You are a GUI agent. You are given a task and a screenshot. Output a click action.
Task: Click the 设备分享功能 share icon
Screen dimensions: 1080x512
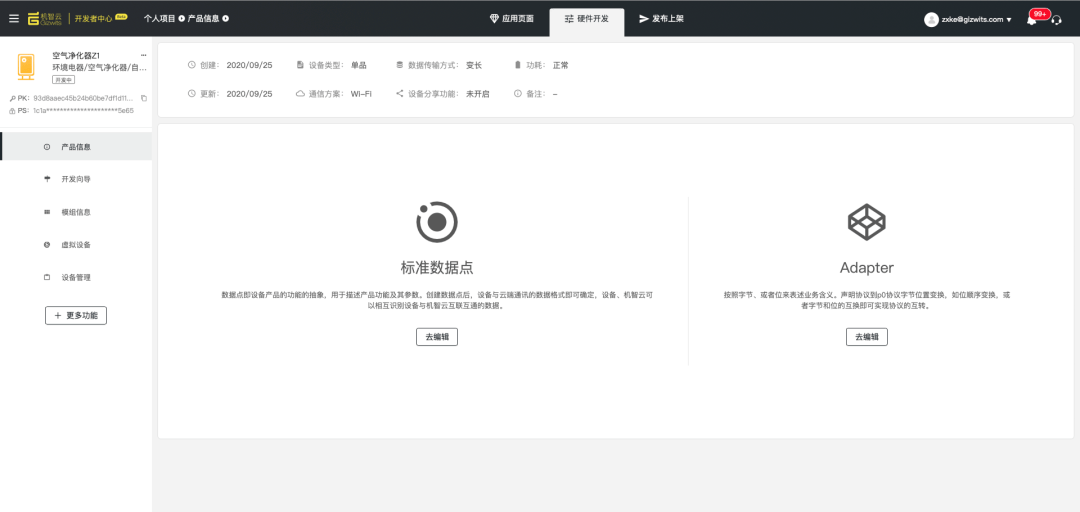pyautogui.click(x=399, y=94)
